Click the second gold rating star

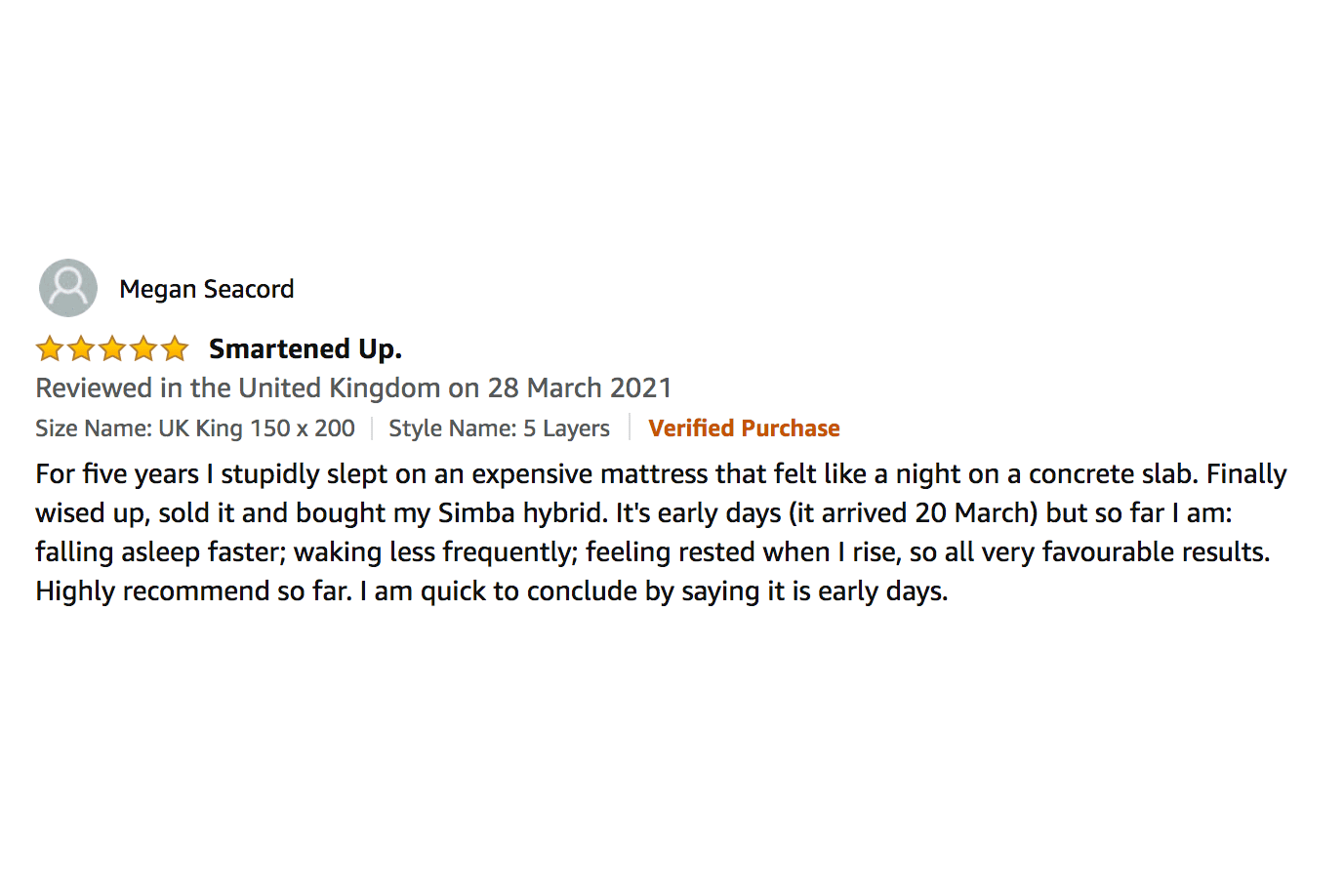coord(81,348)
